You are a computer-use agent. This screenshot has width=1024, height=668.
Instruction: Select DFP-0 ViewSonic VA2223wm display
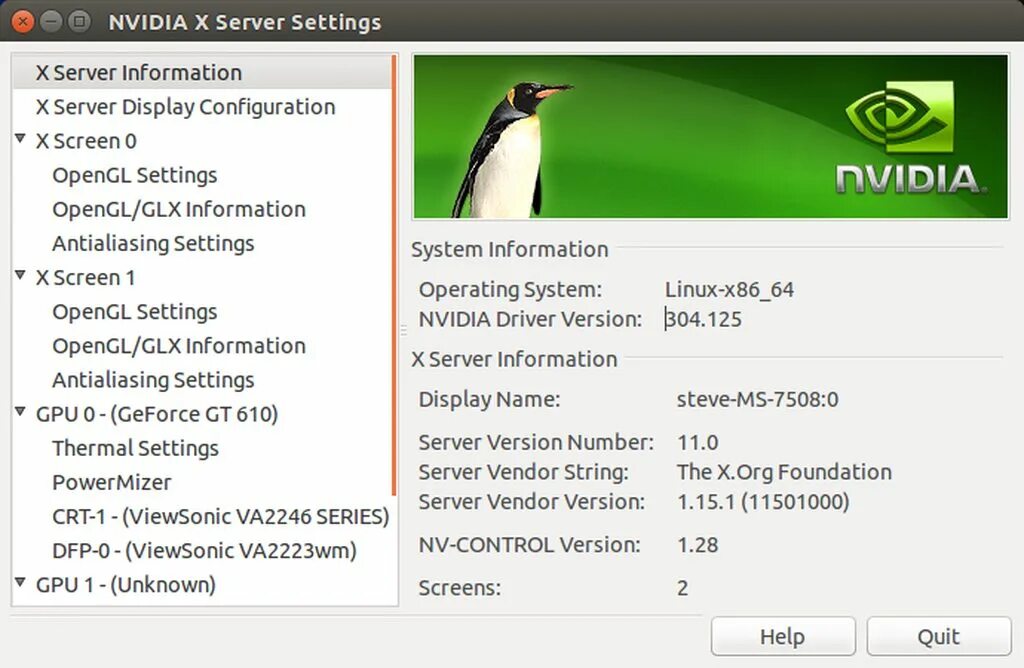(x=204, y=550)
